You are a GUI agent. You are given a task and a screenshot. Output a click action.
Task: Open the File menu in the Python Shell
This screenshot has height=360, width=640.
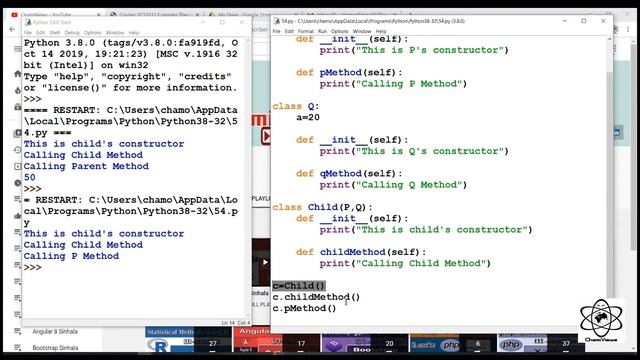[28, 33]
